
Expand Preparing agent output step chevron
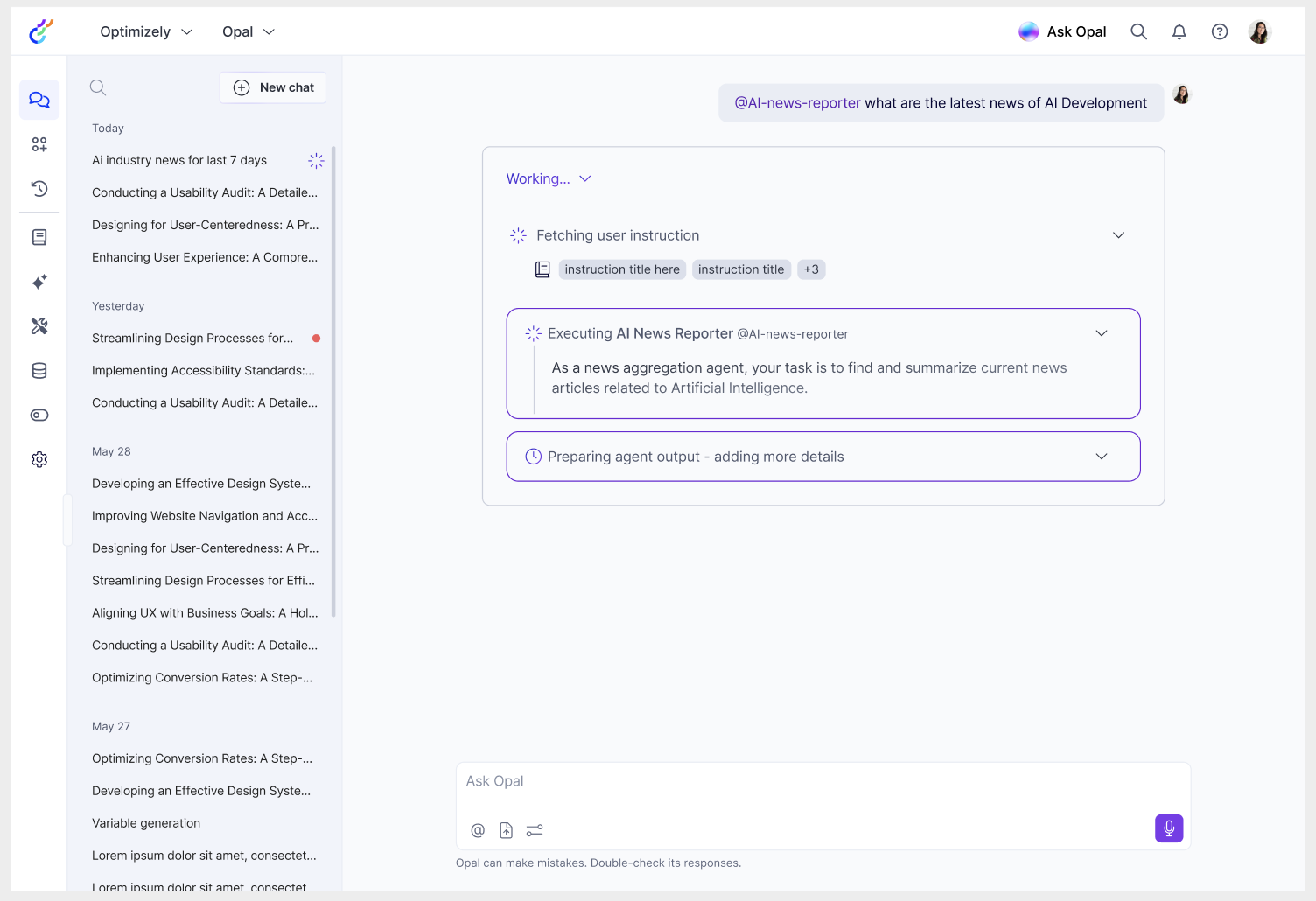click(x=1101, y=457)
